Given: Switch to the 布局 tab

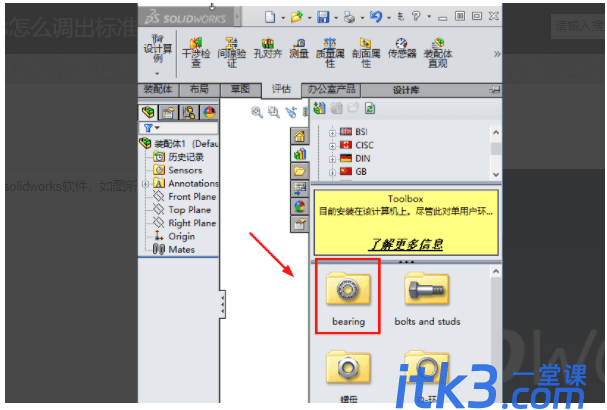Looking at the screenshot, I should (x=199, y=90).
